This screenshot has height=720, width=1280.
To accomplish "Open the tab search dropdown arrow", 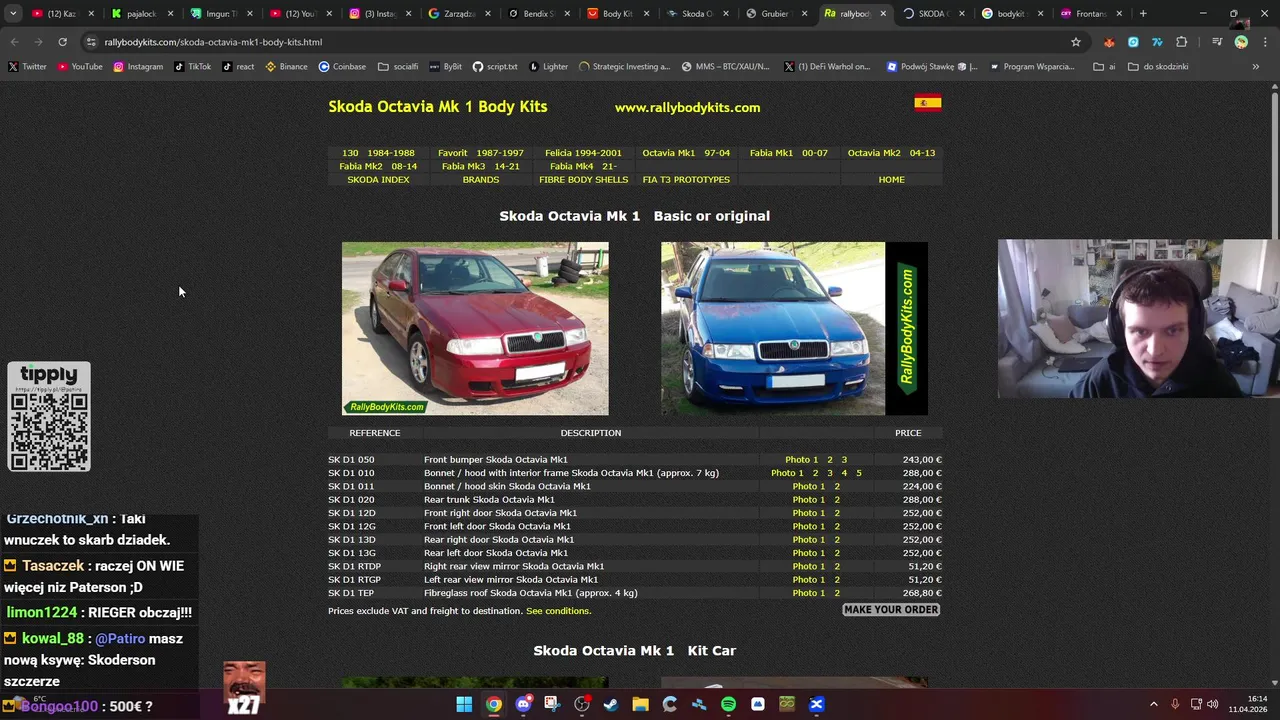I will pos(13,14).
